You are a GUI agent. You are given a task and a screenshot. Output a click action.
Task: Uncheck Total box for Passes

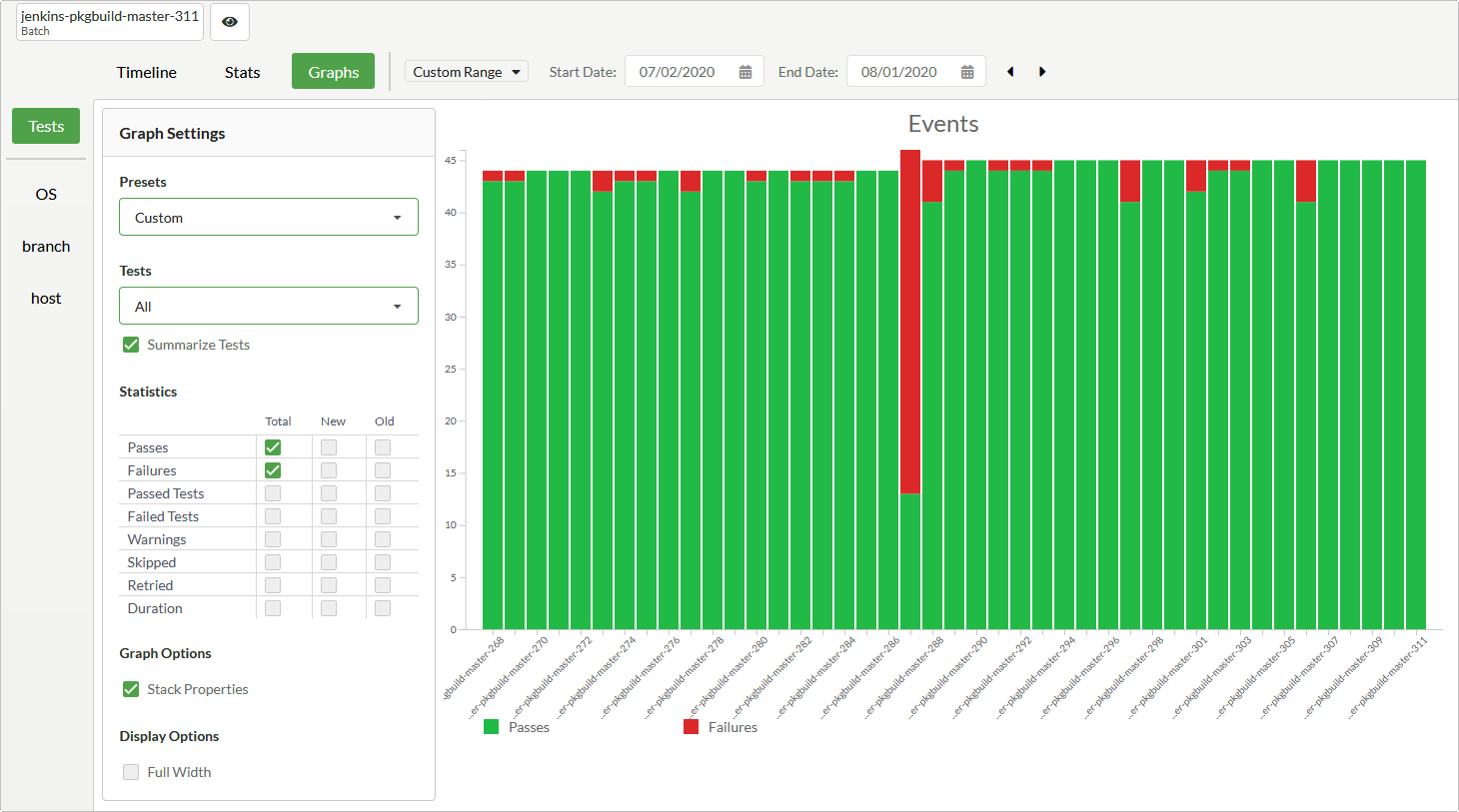[x=273, y=447]
